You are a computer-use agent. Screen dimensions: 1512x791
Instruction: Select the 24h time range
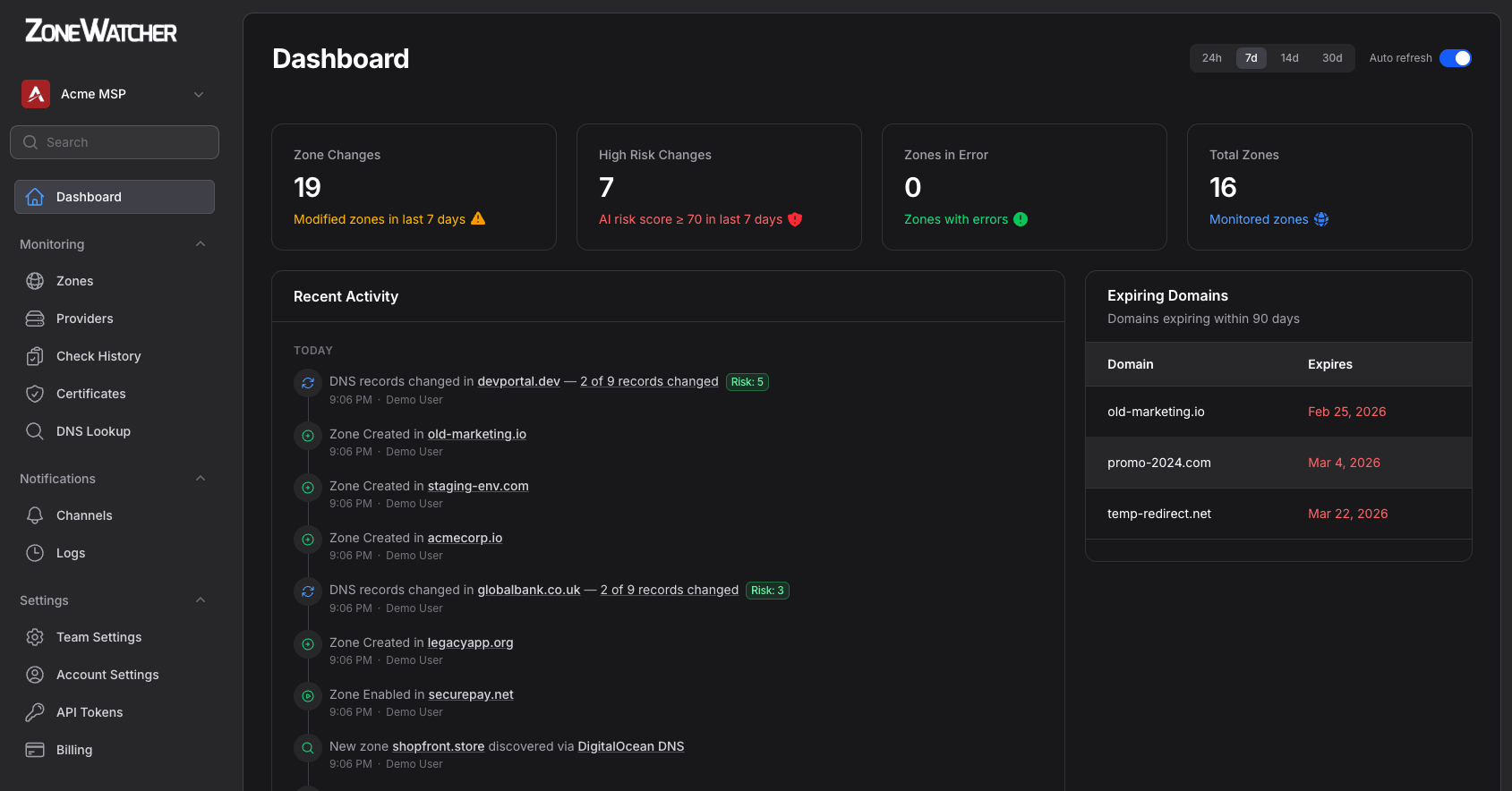point(1212,58)
